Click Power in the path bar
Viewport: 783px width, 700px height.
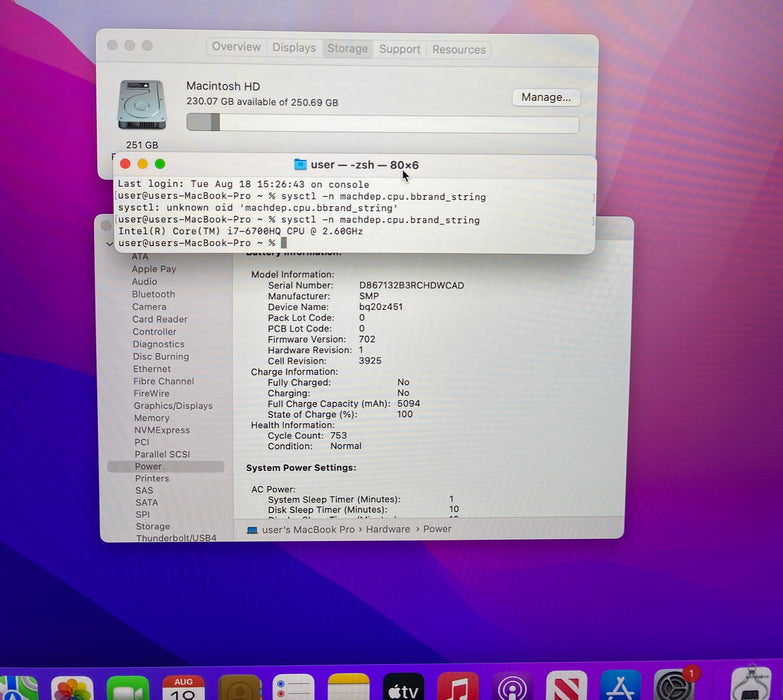(x=437, y=528)
